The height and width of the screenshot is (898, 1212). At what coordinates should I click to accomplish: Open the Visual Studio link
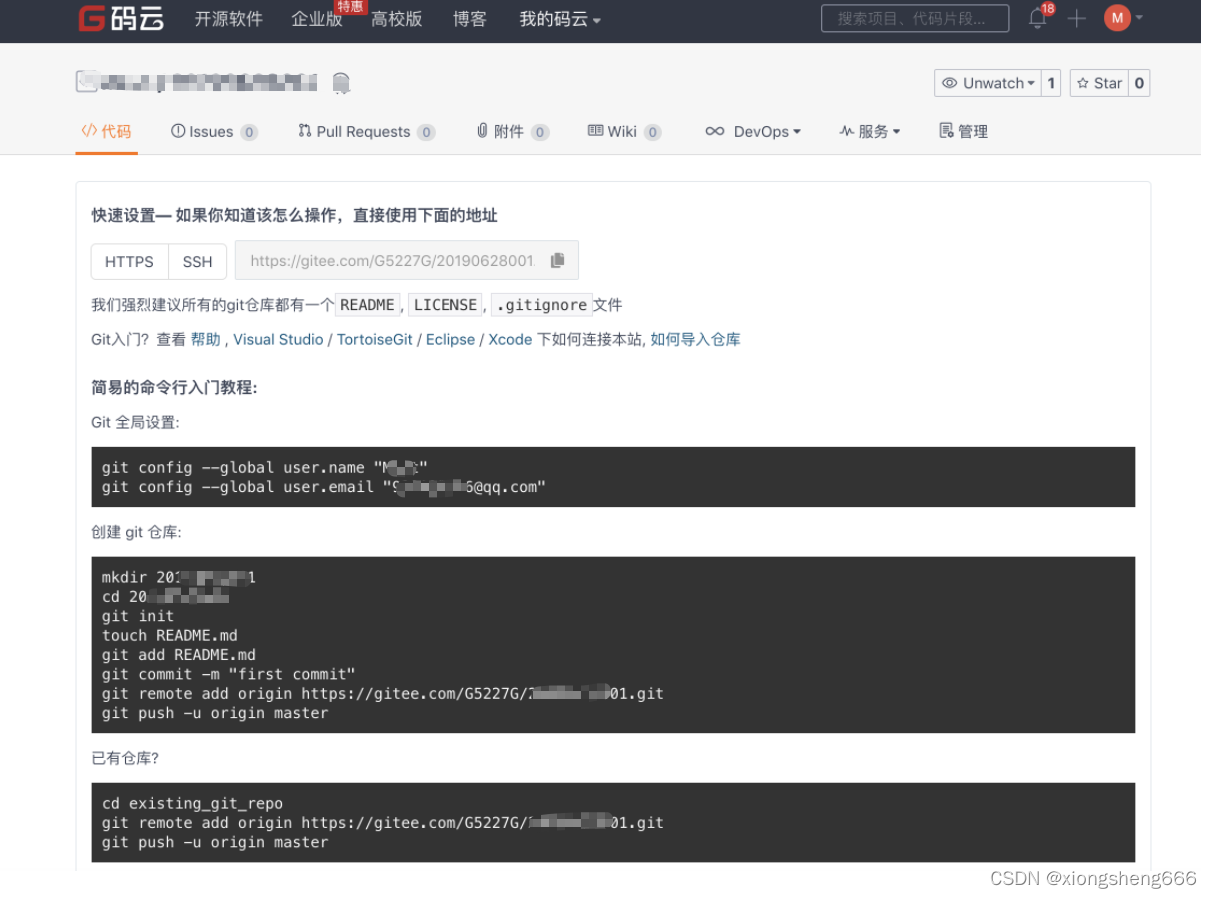tap(278, 339)
